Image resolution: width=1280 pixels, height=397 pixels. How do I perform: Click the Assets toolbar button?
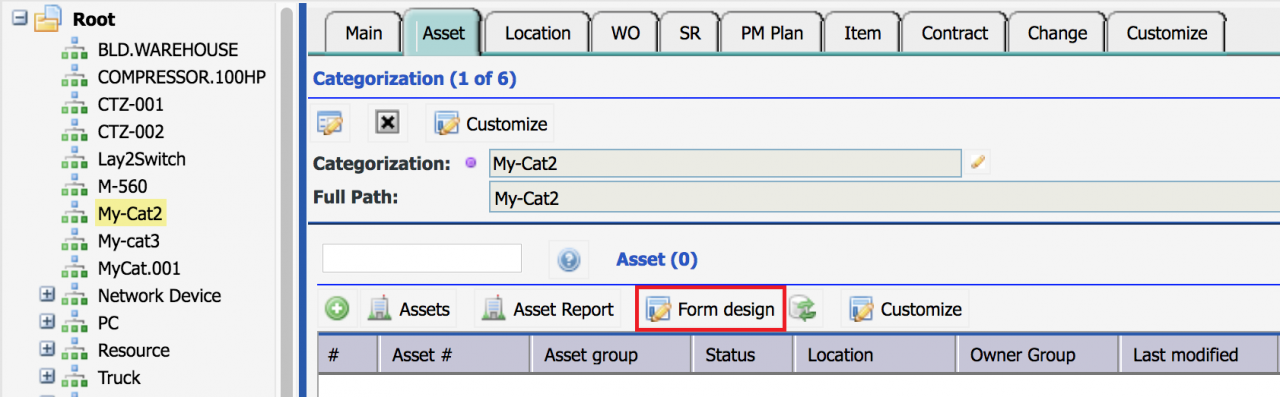(408, 309)
